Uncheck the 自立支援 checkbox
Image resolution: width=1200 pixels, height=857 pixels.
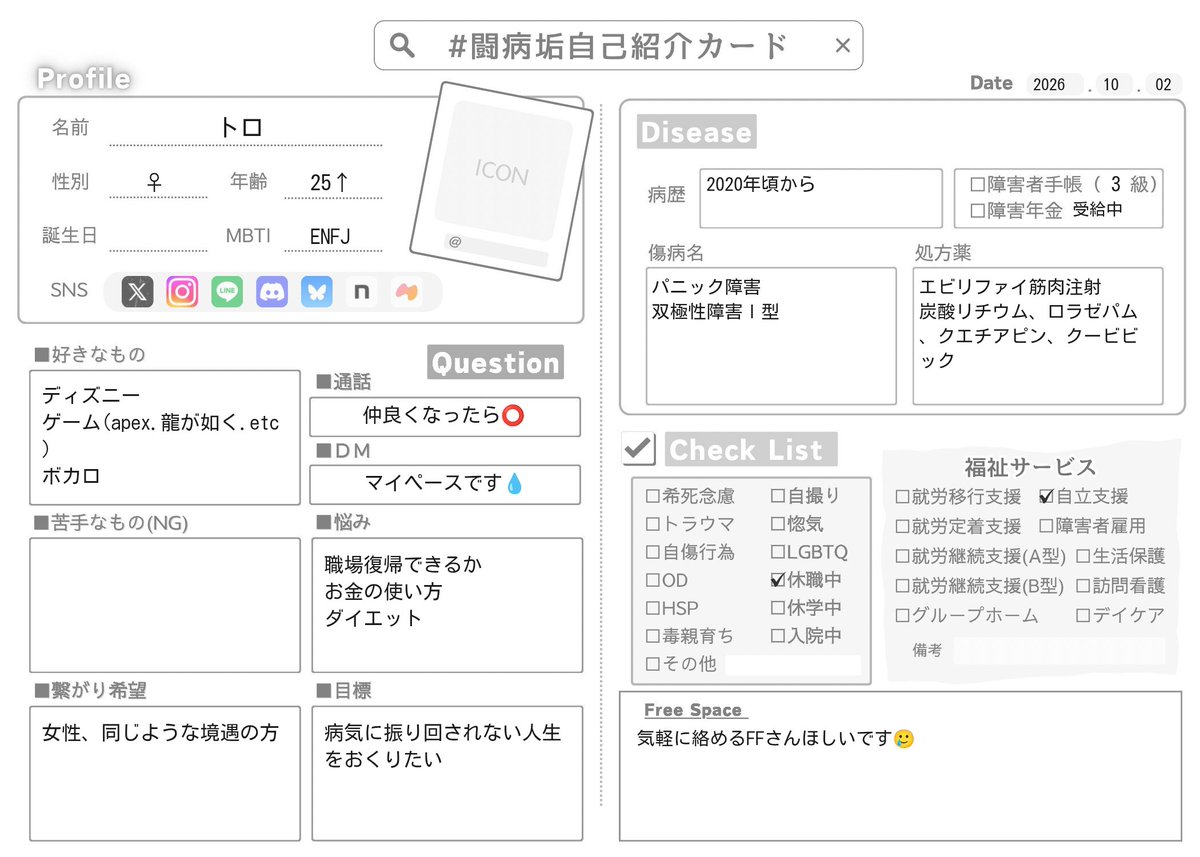(1046, 496)
